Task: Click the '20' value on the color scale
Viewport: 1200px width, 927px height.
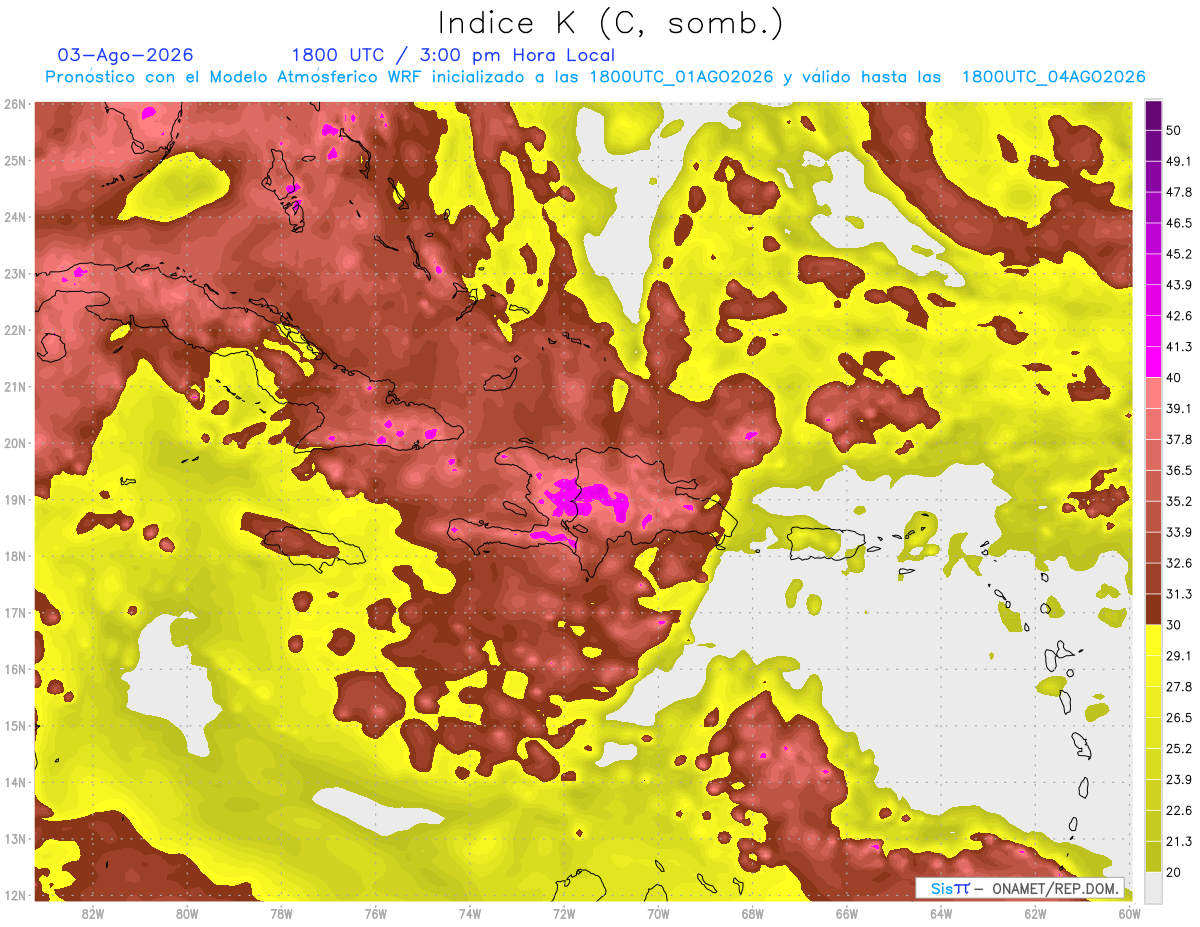Action: (x=1175, y=872)
